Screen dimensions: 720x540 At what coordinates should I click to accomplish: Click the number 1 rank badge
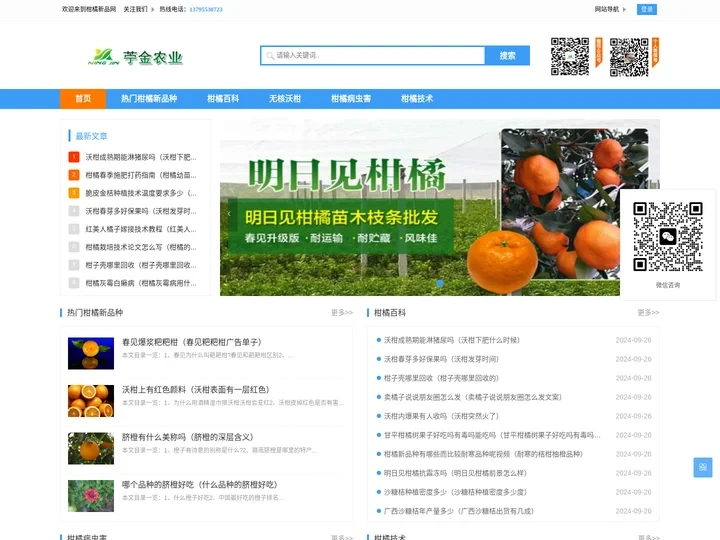[73, 157]
